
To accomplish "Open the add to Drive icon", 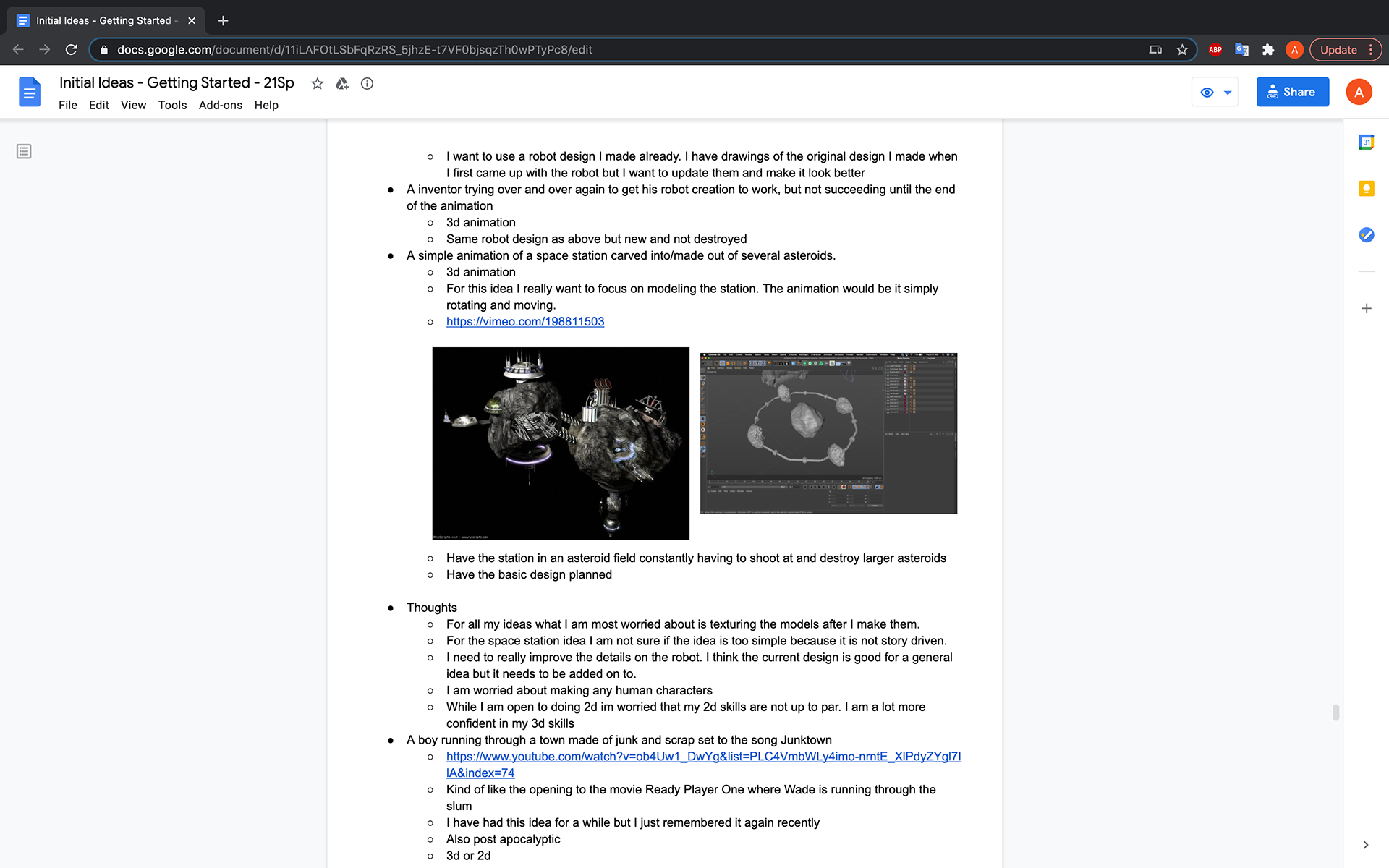I will tap(342, 83).
